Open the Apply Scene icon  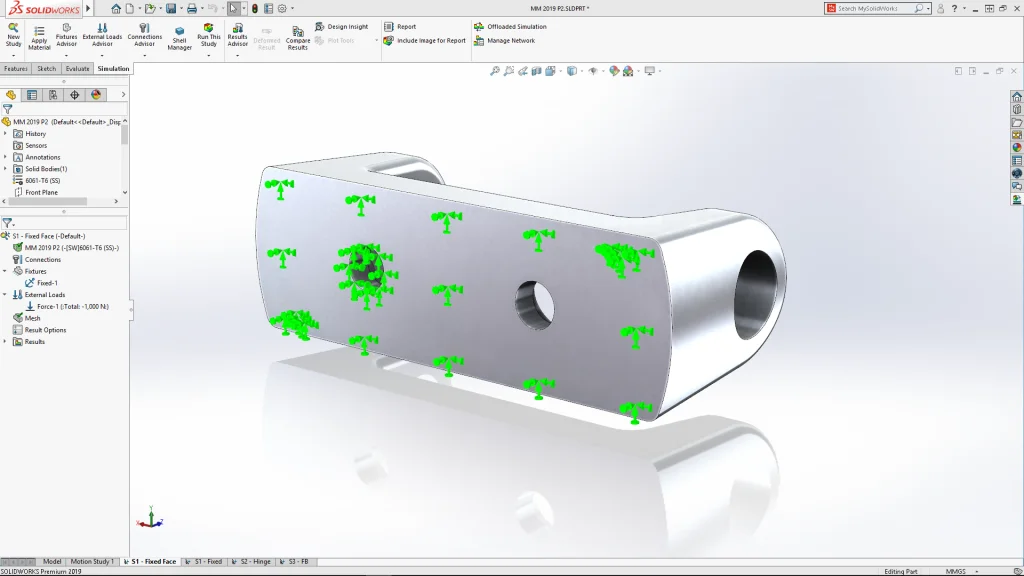tap(628, 71)
